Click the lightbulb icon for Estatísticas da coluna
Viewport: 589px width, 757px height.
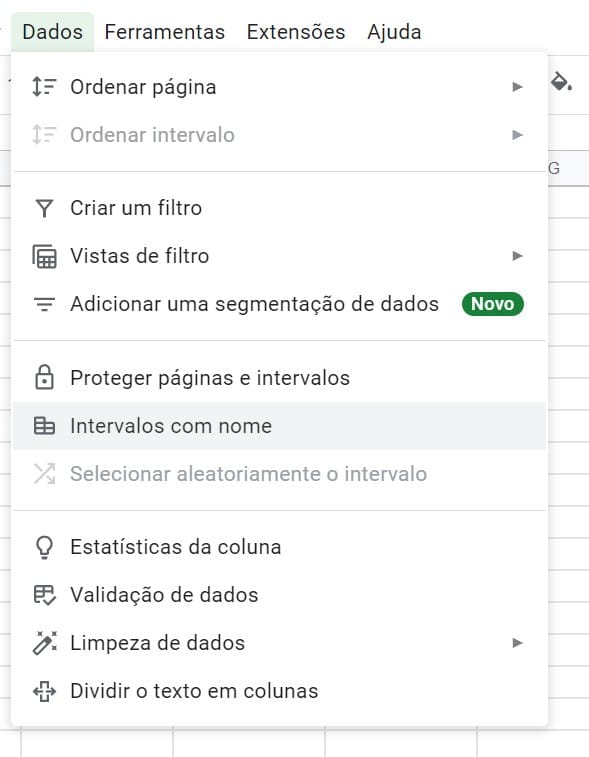coord(44,547)
